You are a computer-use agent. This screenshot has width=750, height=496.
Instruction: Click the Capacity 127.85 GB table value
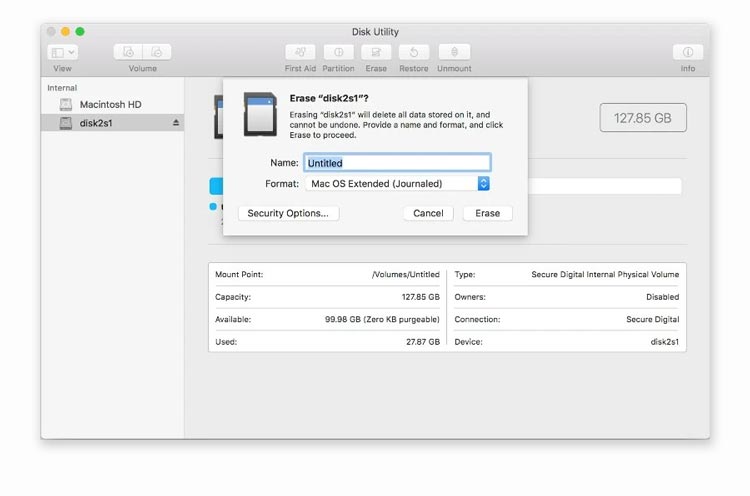pyautogui.click(x=420, y=297)
